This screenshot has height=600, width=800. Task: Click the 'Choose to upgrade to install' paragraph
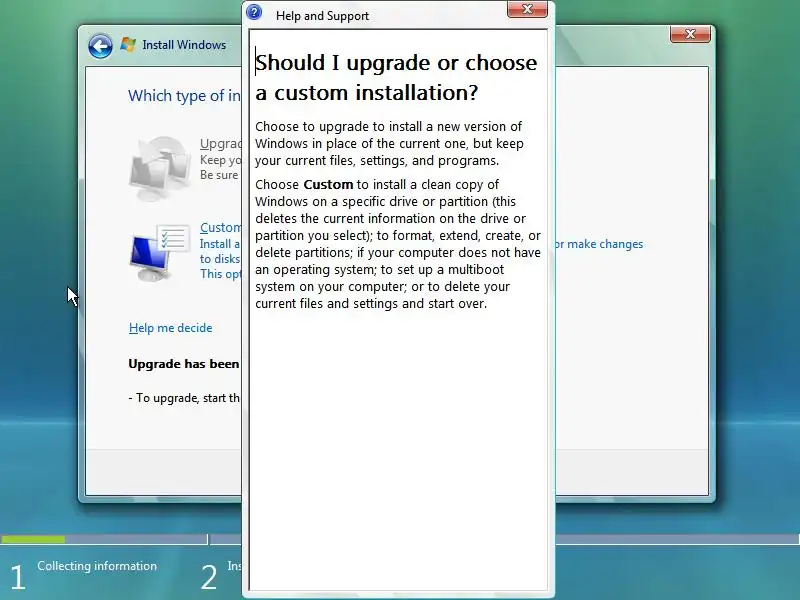coord(389,143)
